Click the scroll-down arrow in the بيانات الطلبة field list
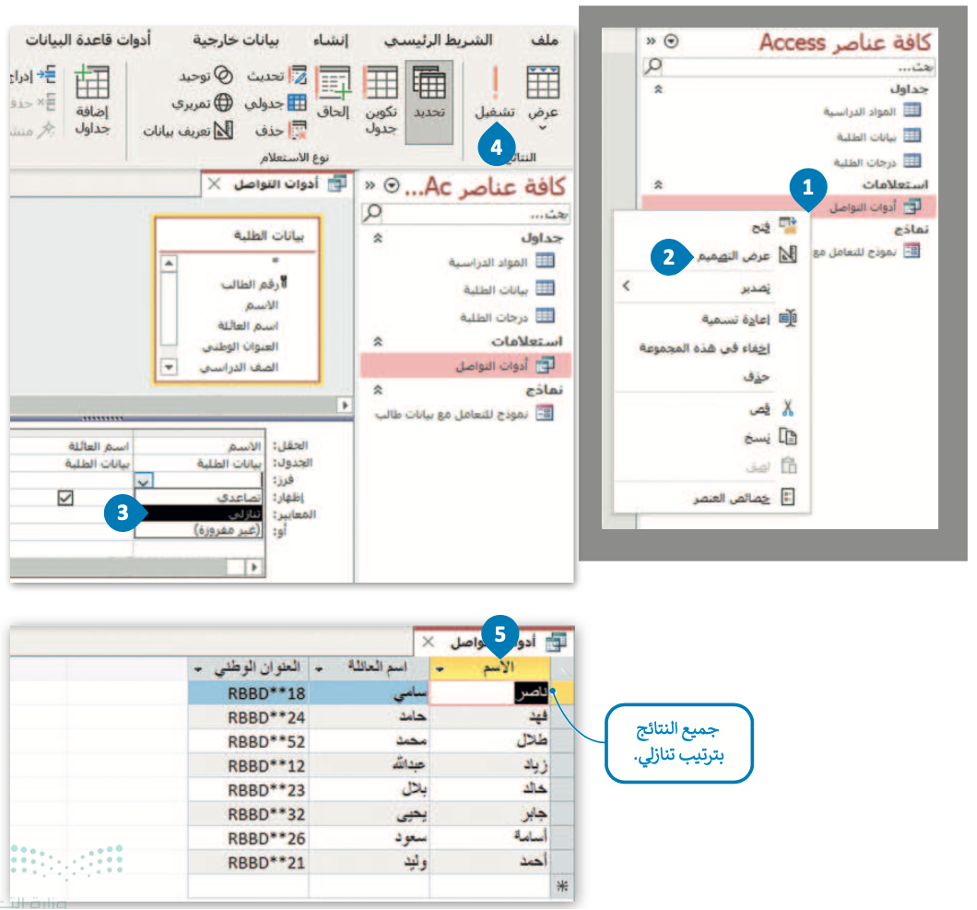This screenshot has width=977, height=910. [x=169, y=366]
